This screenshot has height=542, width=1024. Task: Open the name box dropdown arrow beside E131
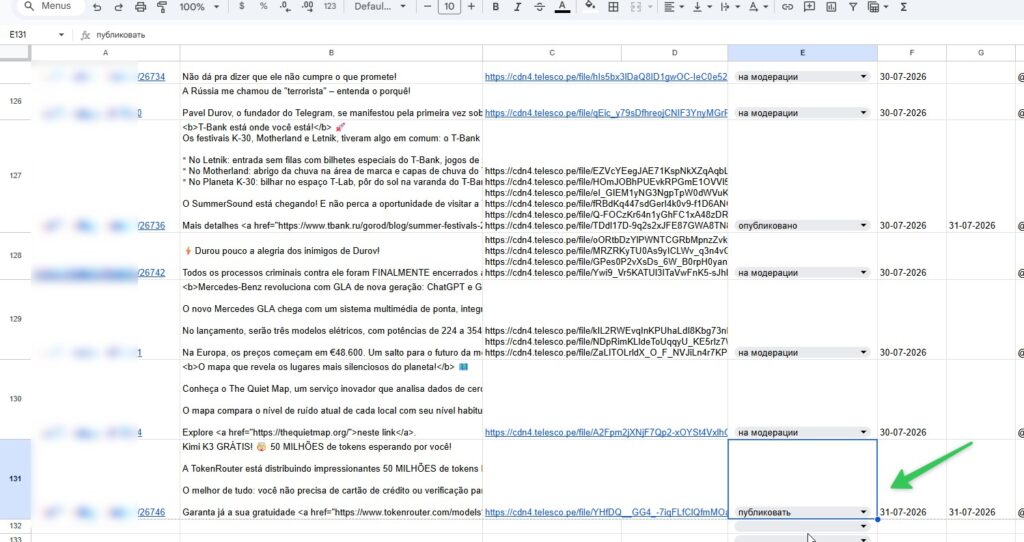point(61,35)
